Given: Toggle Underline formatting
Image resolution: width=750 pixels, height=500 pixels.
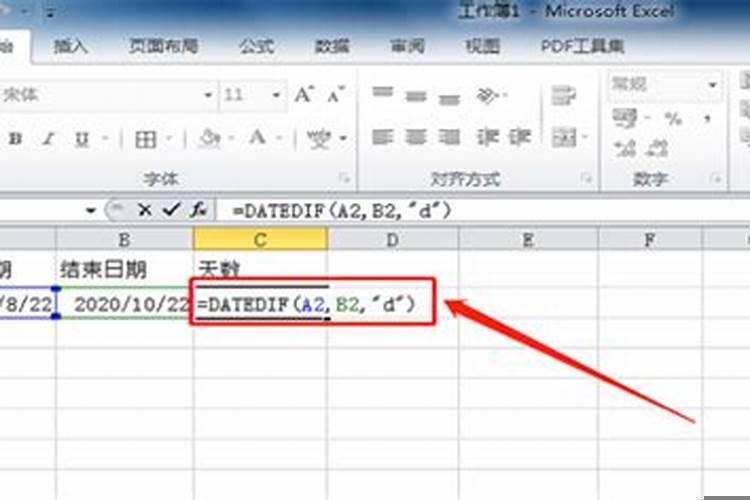Looking at the screenshot, I should [x=82, y=139].
